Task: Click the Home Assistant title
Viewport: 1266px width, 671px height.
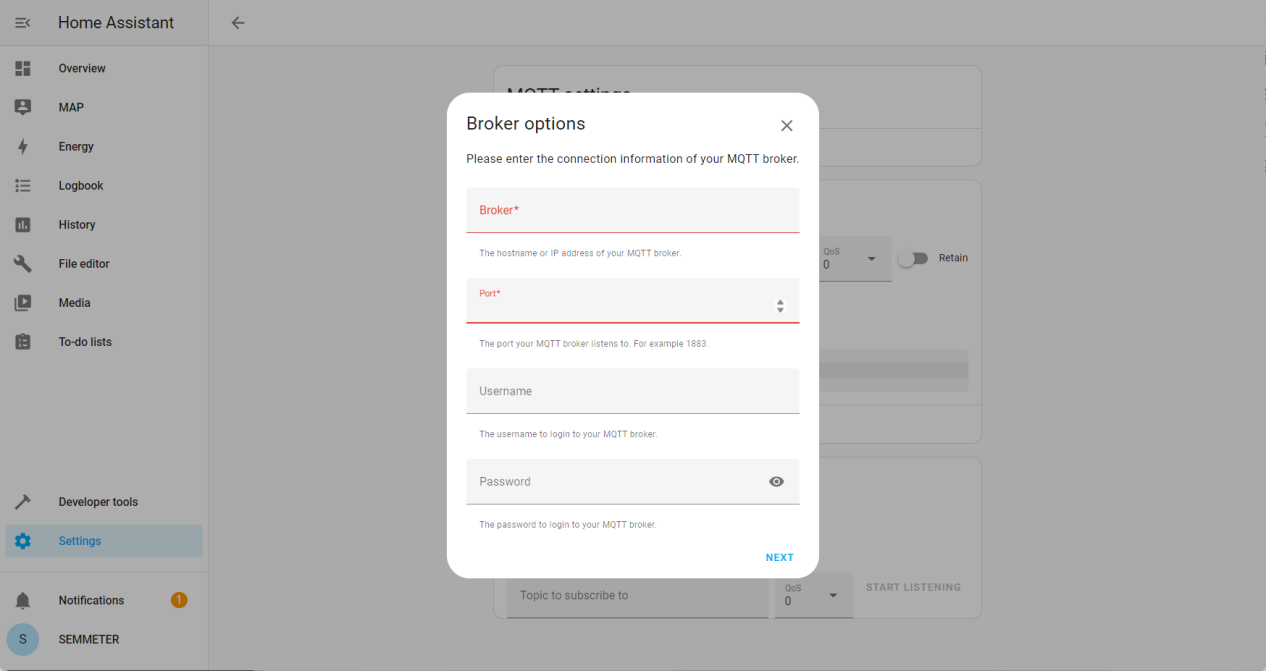Action: 116,23
